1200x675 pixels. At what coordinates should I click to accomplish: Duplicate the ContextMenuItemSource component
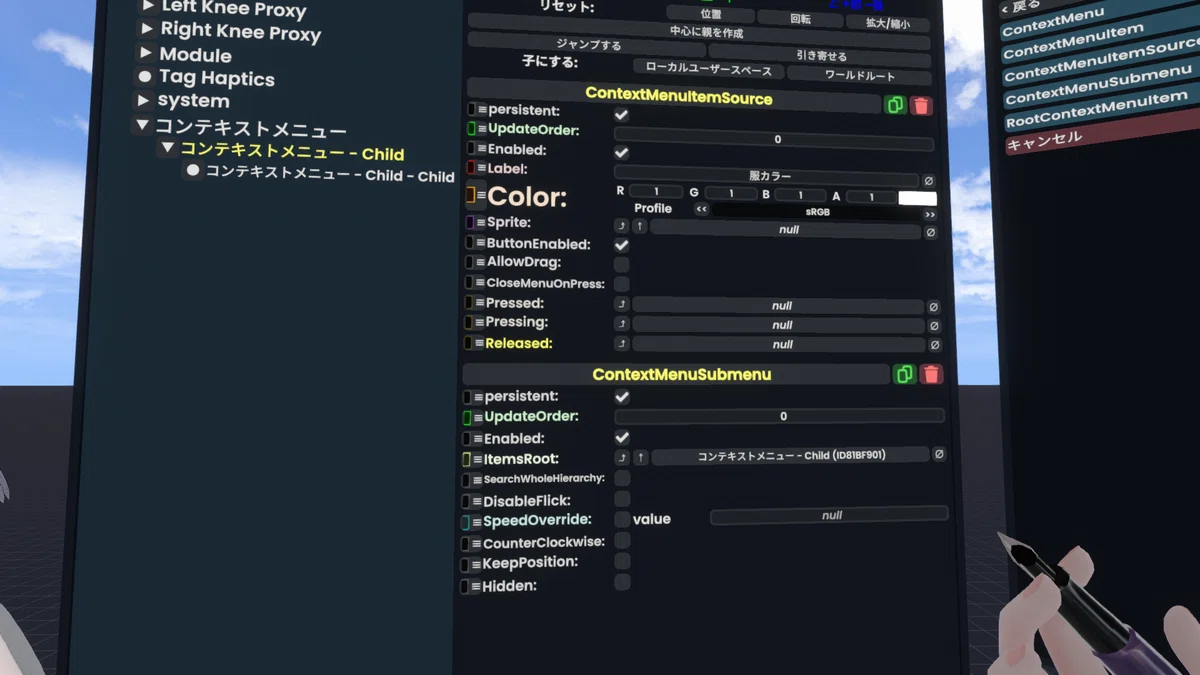click(895, 104)
